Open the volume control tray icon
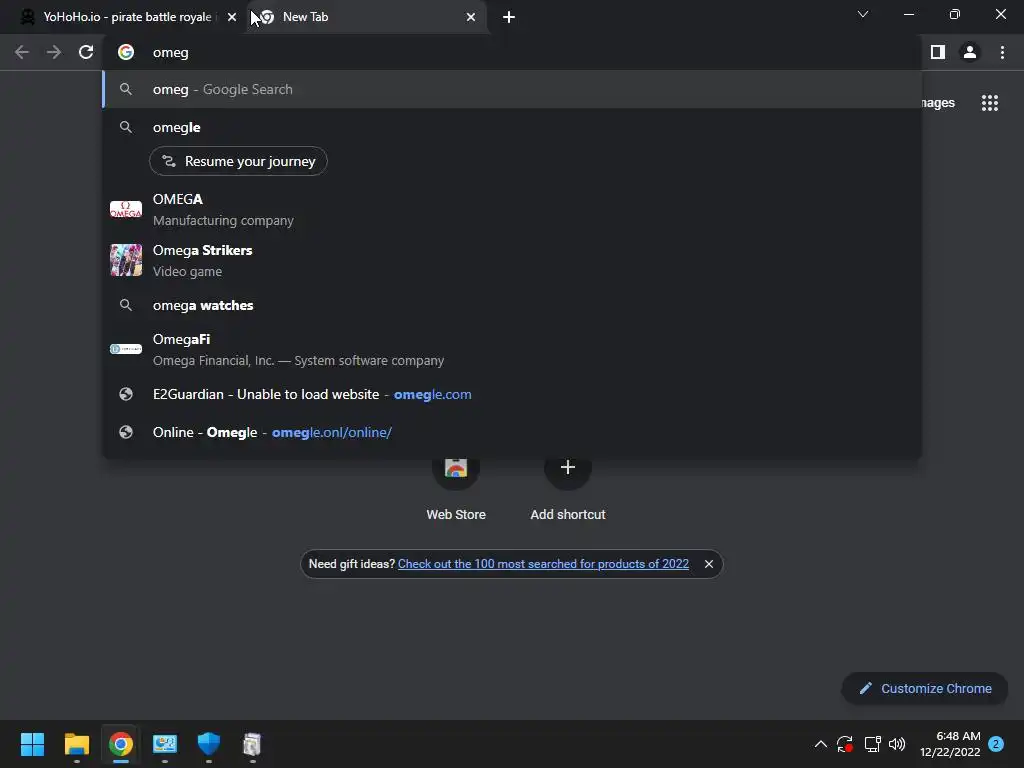 tap(897, 744)
